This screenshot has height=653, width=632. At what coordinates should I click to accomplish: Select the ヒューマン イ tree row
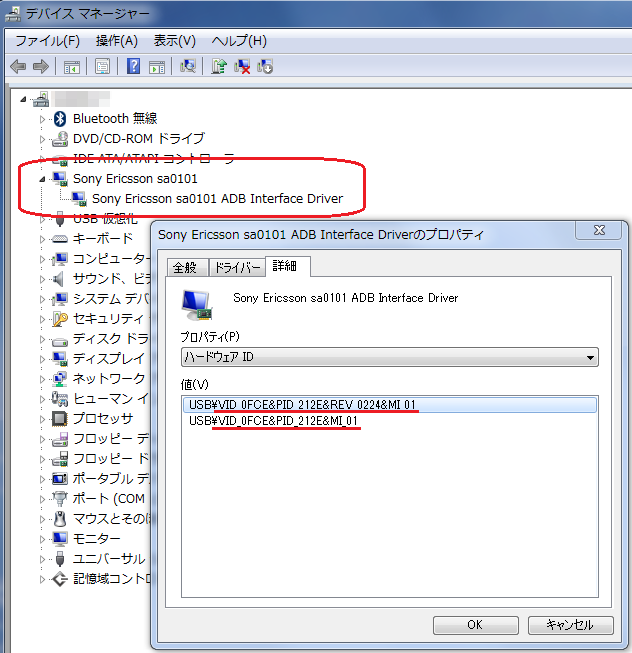(110, 399)
